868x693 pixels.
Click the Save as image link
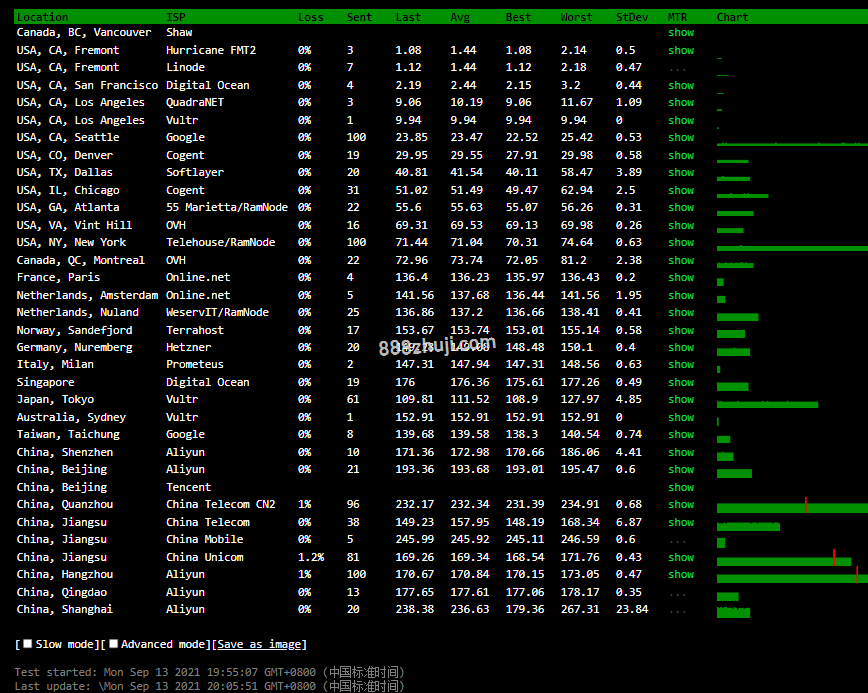259,644
